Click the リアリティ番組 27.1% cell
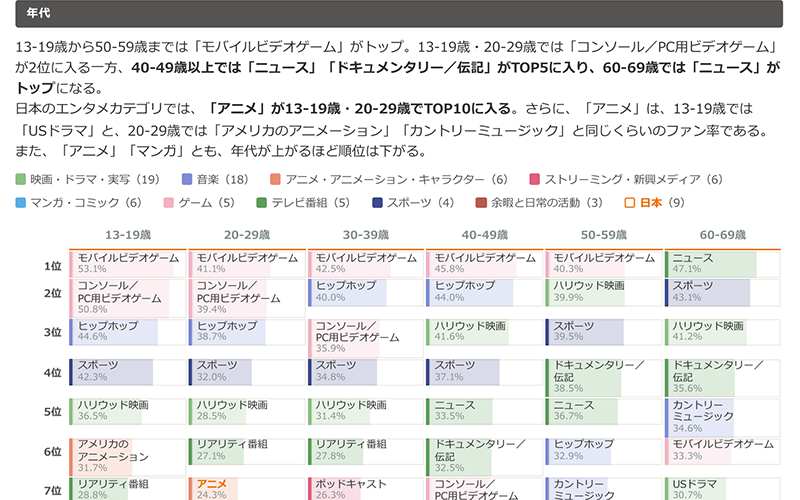 coord(247,452)
